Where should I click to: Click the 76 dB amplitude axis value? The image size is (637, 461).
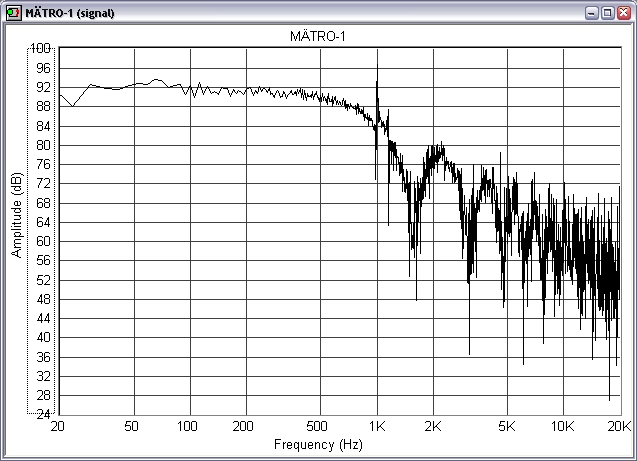click(43, 164)
